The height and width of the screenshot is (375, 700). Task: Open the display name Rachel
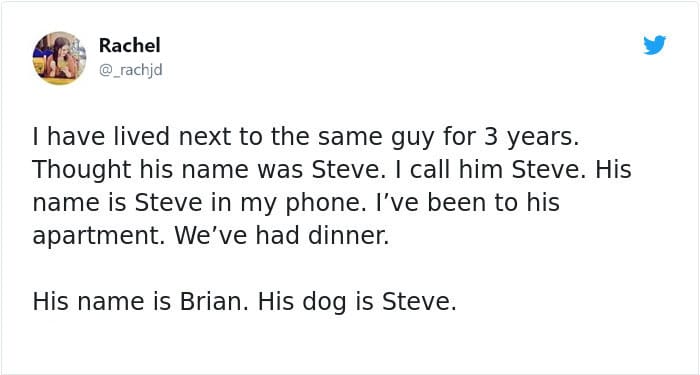point(129,45)
